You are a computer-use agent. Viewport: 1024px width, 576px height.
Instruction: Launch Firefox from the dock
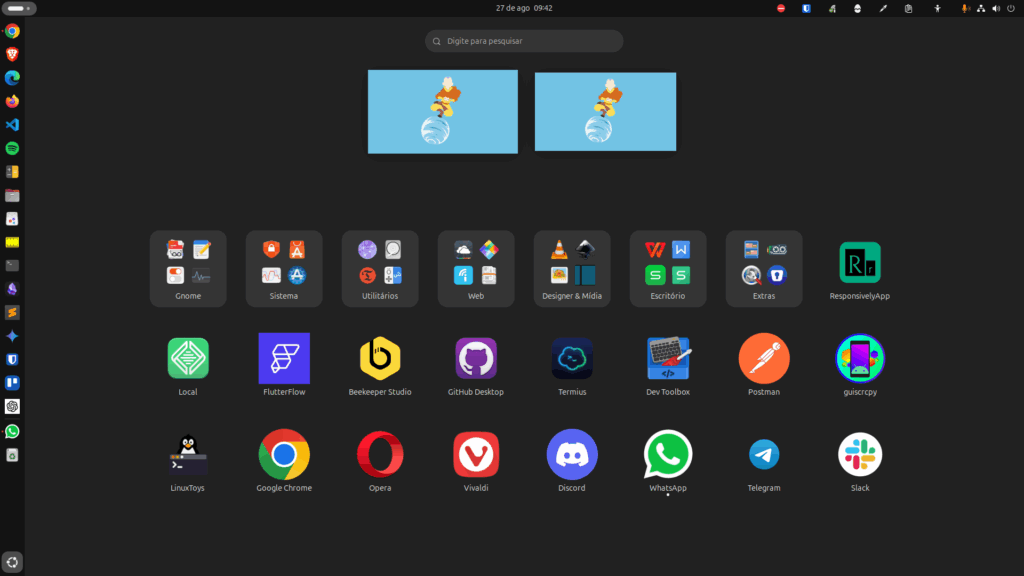click(12, 101)
